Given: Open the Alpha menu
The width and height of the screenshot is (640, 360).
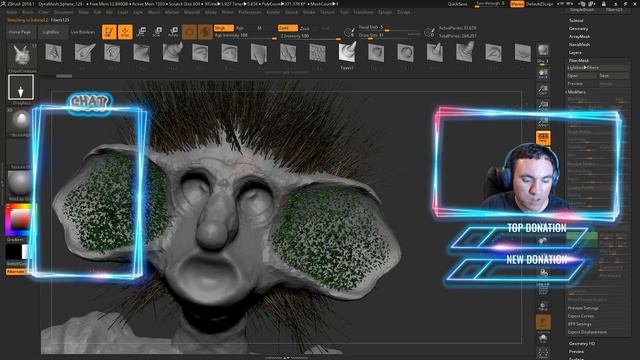Looking at the screenshot, I should (x=12, y=12).
